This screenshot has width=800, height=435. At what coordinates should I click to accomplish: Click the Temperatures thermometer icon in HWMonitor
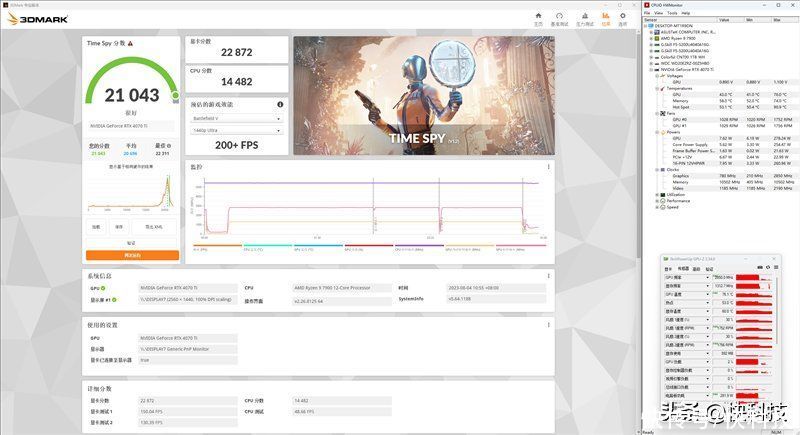point(662,88)
